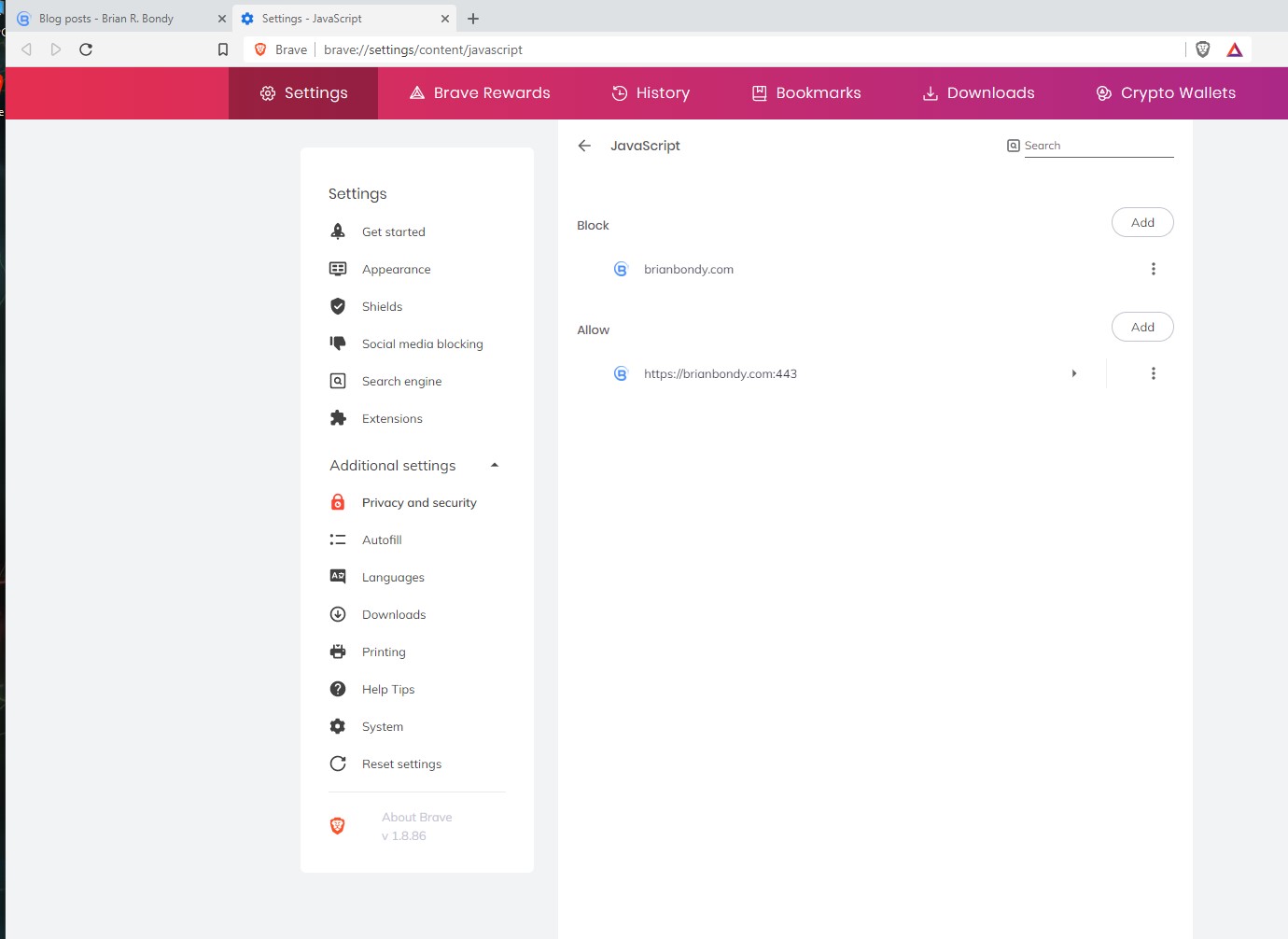This screenshot has width=1288, height=939.
Task: Click the search icon beside Search field
Action: coord(1014,146)
